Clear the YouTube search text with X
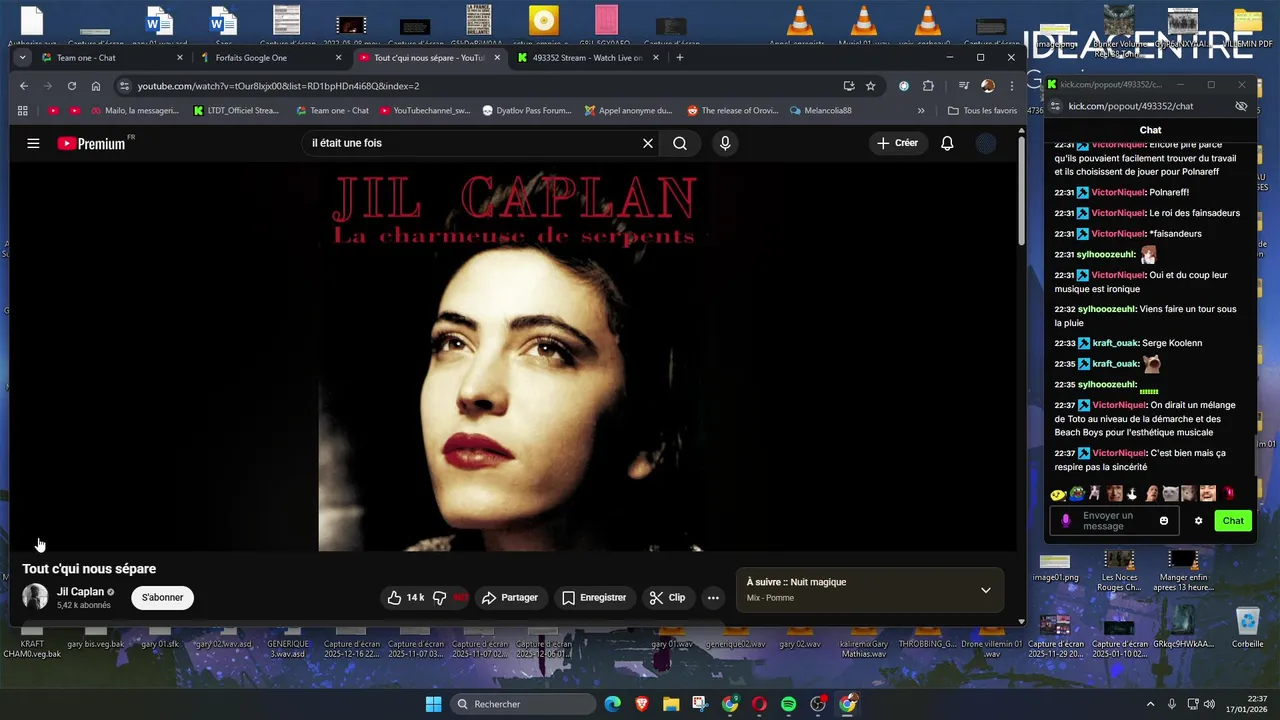 point(648,143)
